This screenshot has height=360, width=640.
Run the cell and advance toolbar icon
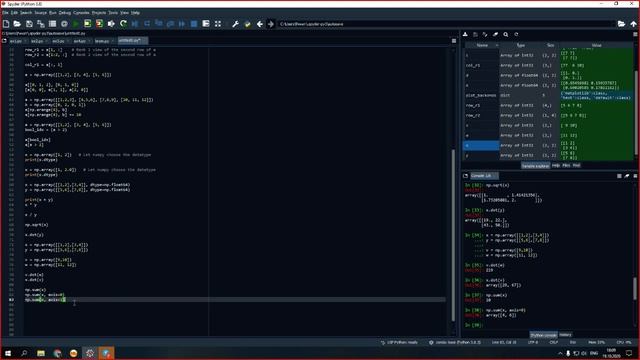click(x=99, y=24)
